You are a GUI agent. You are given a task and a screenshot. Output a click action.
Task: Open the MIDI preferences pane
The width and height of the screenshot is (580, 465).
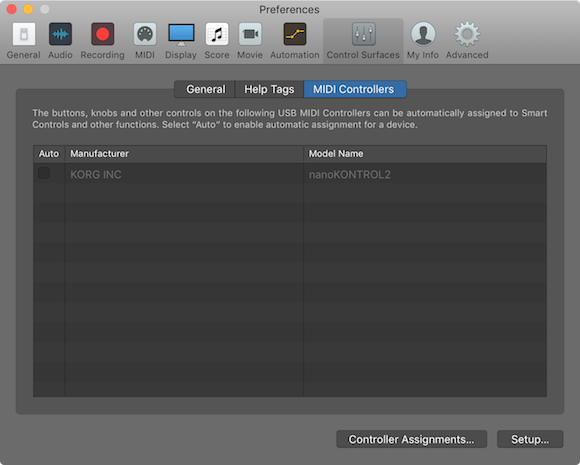tap(145, 40)
